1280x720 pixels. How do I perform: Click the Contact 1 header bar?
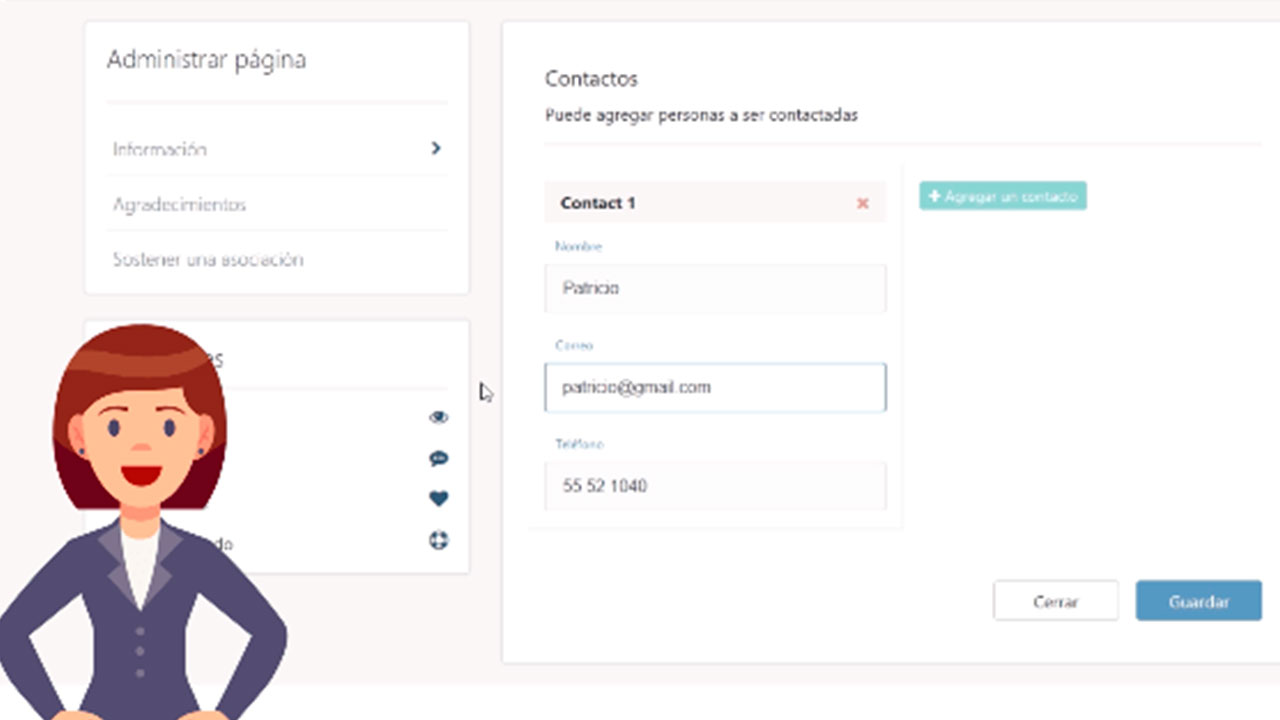[x=700, y=203]
